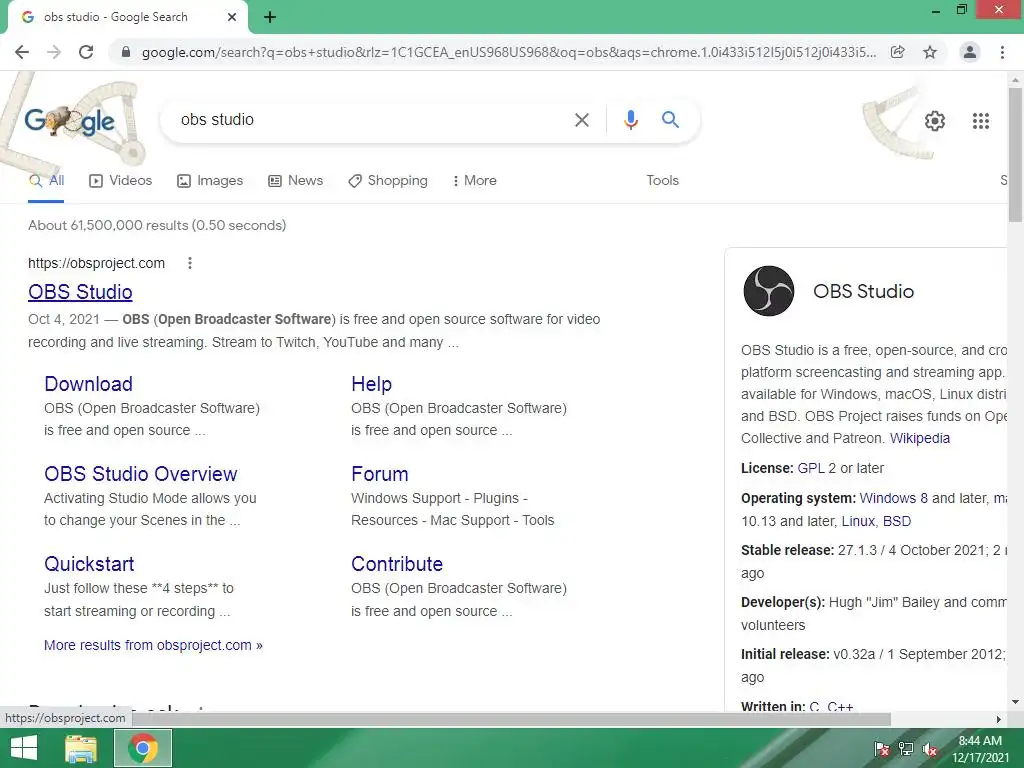Bookmark this page with the star icon
1024x768 pixels.
click(930, 52)
